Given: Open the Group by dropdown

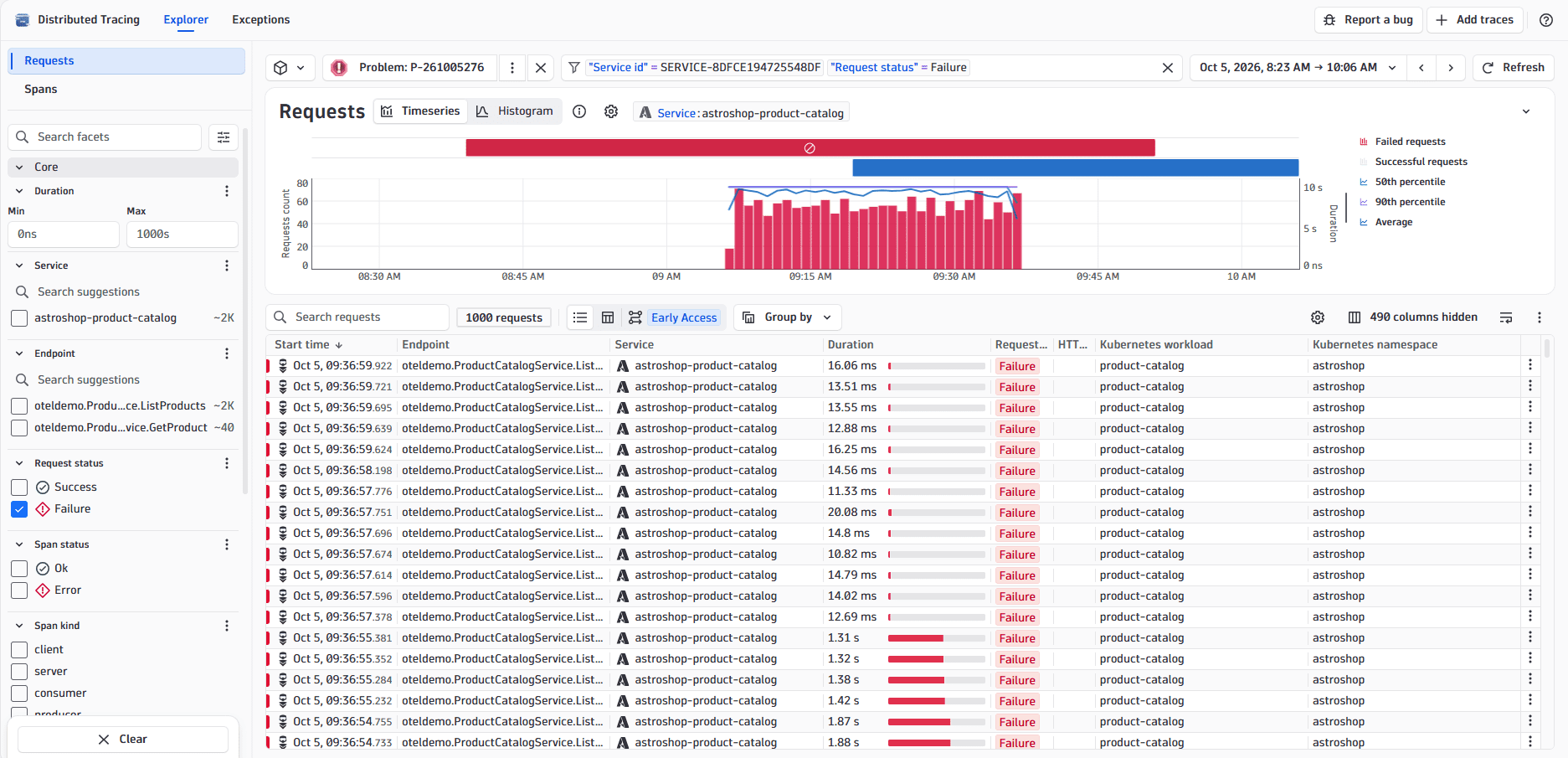Looking at the screenshot, I should [787, 317].
